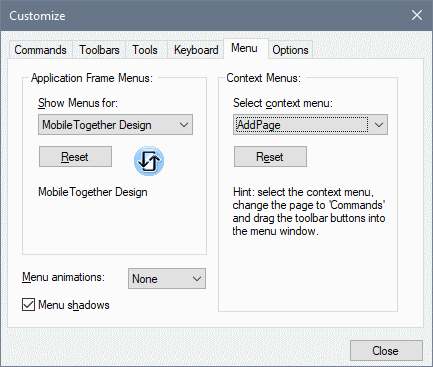
Task: Click the MobileTogether Design application icon
Action: click(x=149, y=161)
